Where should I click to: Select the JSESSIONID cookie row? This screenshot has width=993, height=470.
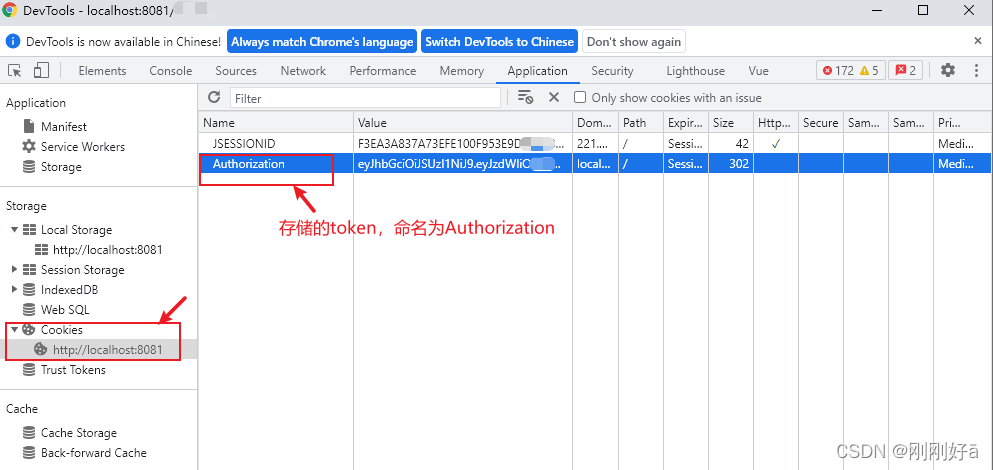point(595,144)
